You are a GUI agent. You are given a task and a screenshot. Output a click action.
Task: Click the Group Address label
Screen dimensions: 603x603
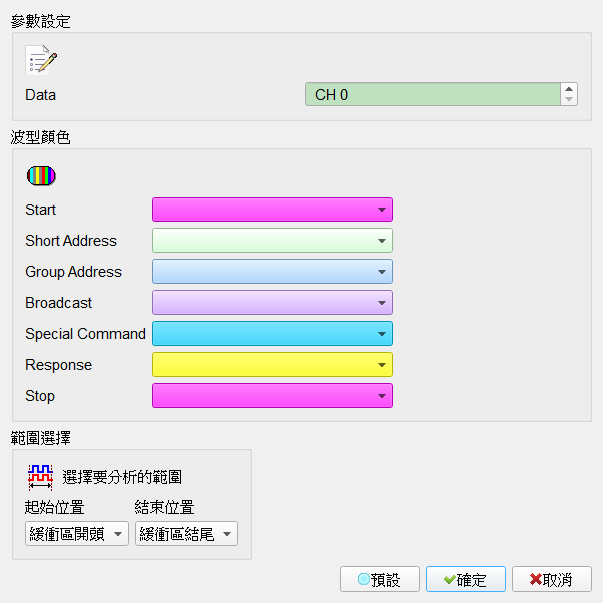(x=73, y=272)
